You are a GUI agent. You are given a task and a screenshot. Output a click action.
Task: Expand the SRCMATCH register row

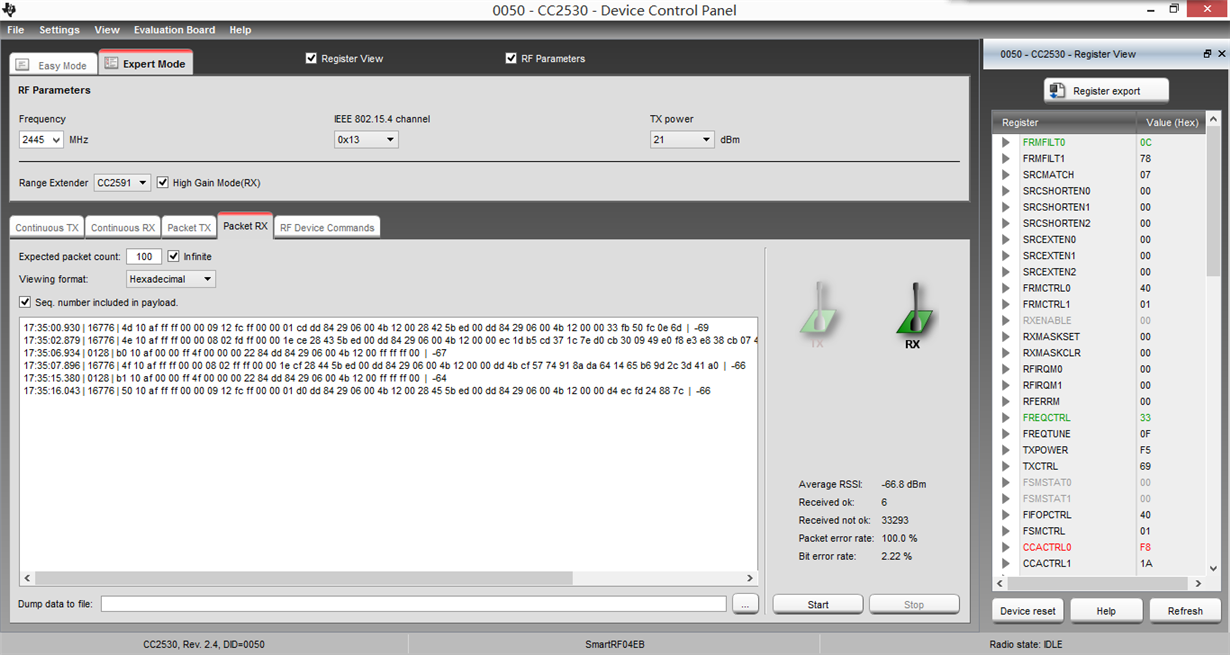1006,175
